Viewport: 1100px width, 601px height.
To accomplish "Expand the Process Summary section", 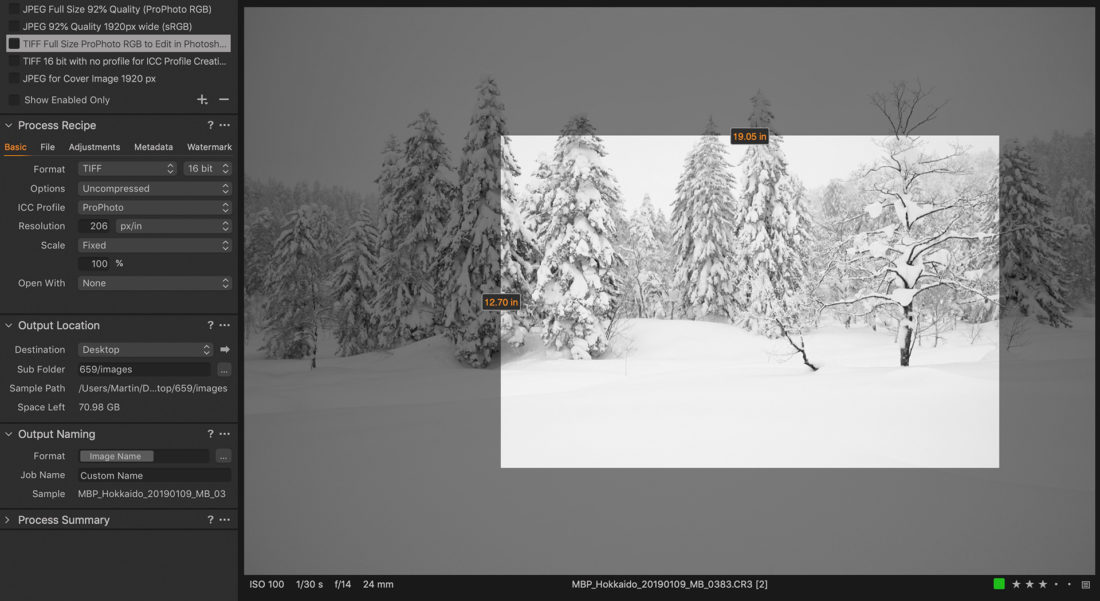I will coord(8,520).
